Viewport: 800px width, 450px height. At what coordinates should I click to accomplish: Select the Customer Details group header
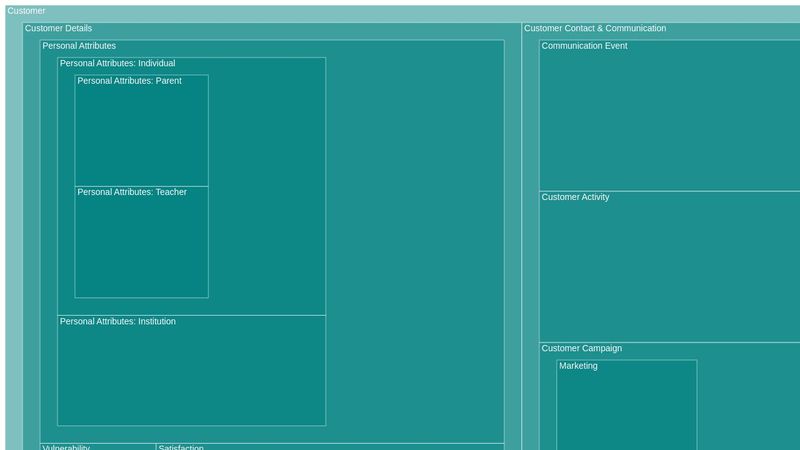(58, 29)
